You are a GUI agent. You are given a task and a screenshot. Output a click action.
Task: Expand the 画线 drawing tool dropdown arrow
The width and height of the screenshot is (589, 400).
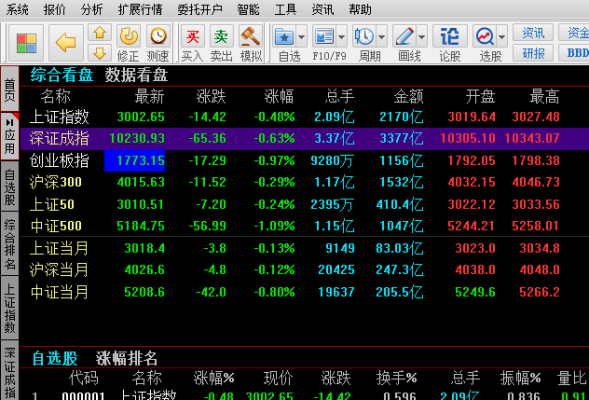coord(422,37)
